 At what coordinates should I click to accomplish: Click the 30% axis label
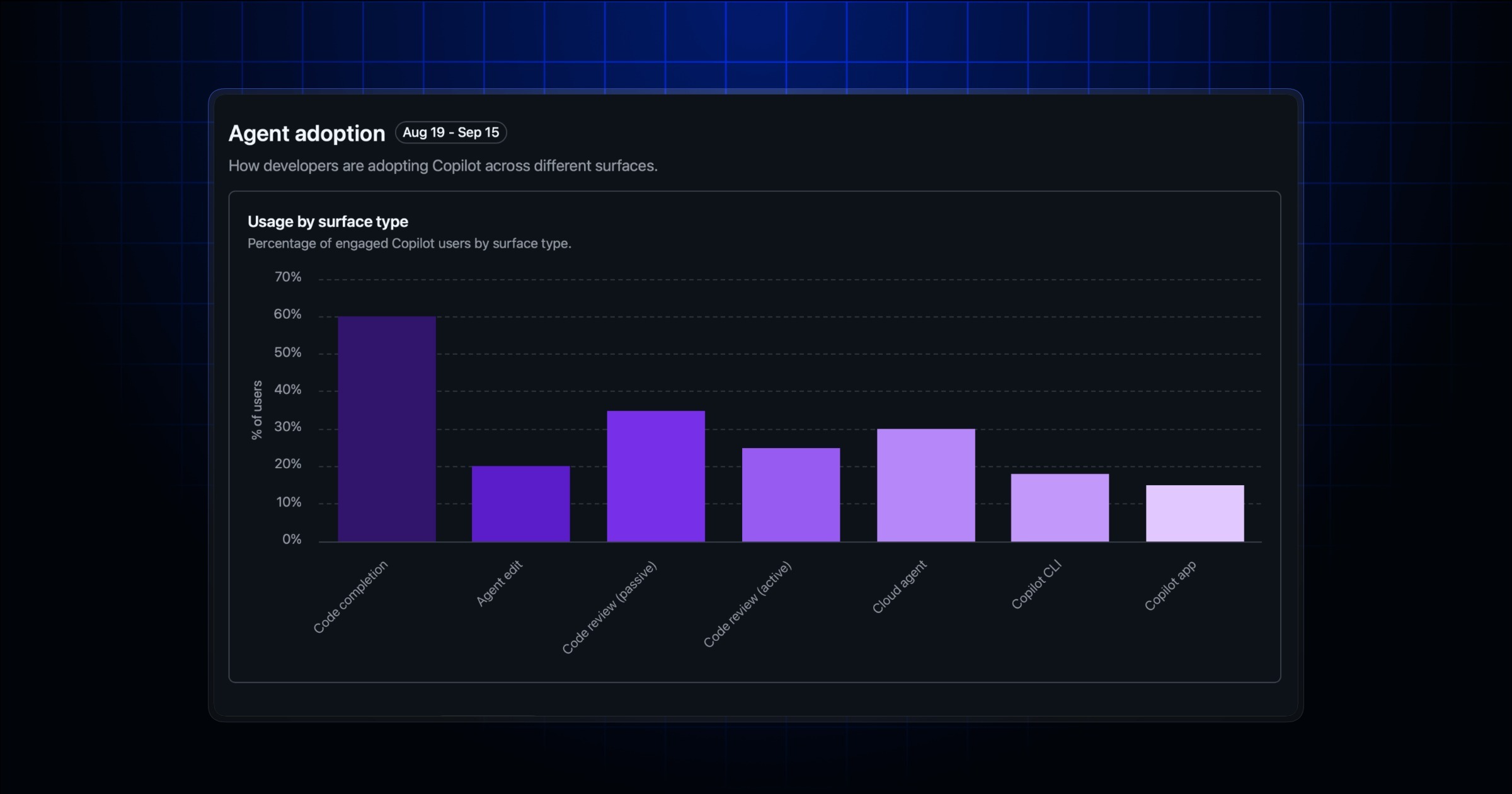pyautogui.click(x=288, y=427)
